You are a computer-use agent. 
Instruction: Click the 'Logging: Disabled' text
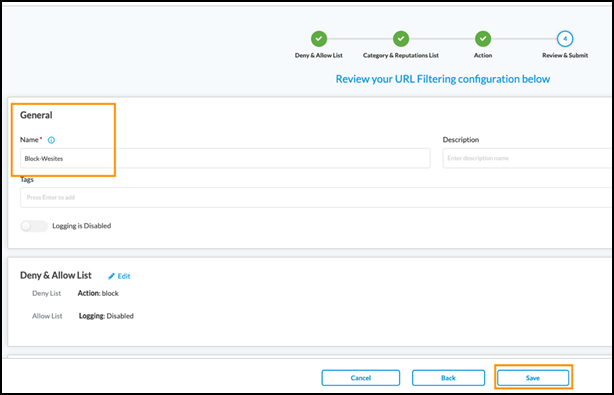click(x=106, y=316)
